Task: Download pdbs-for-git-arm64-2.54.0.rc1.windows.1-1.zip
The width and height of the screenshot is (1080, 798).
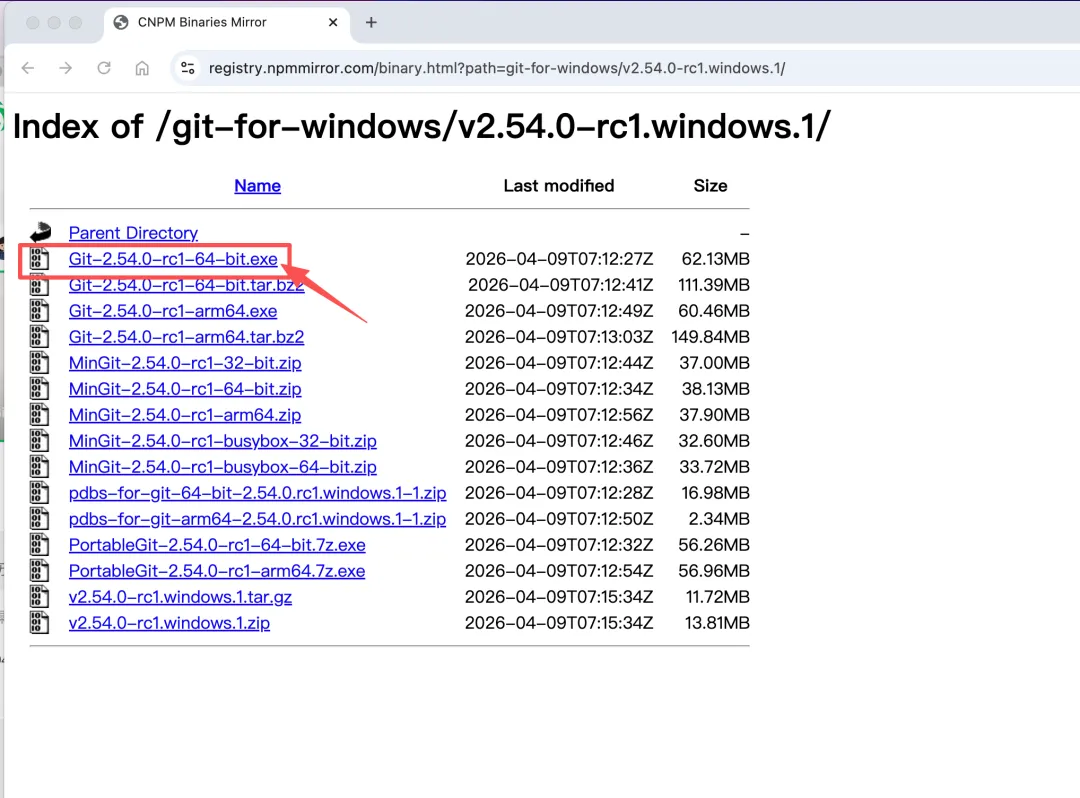Action: coord(258,519)
